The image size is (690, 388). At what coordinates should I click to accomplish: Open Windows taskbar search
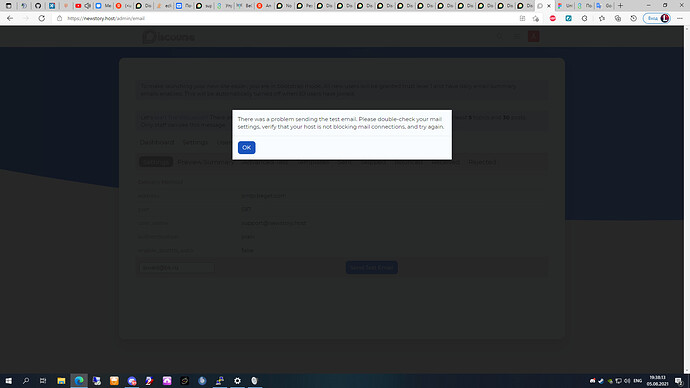[26, 381]
